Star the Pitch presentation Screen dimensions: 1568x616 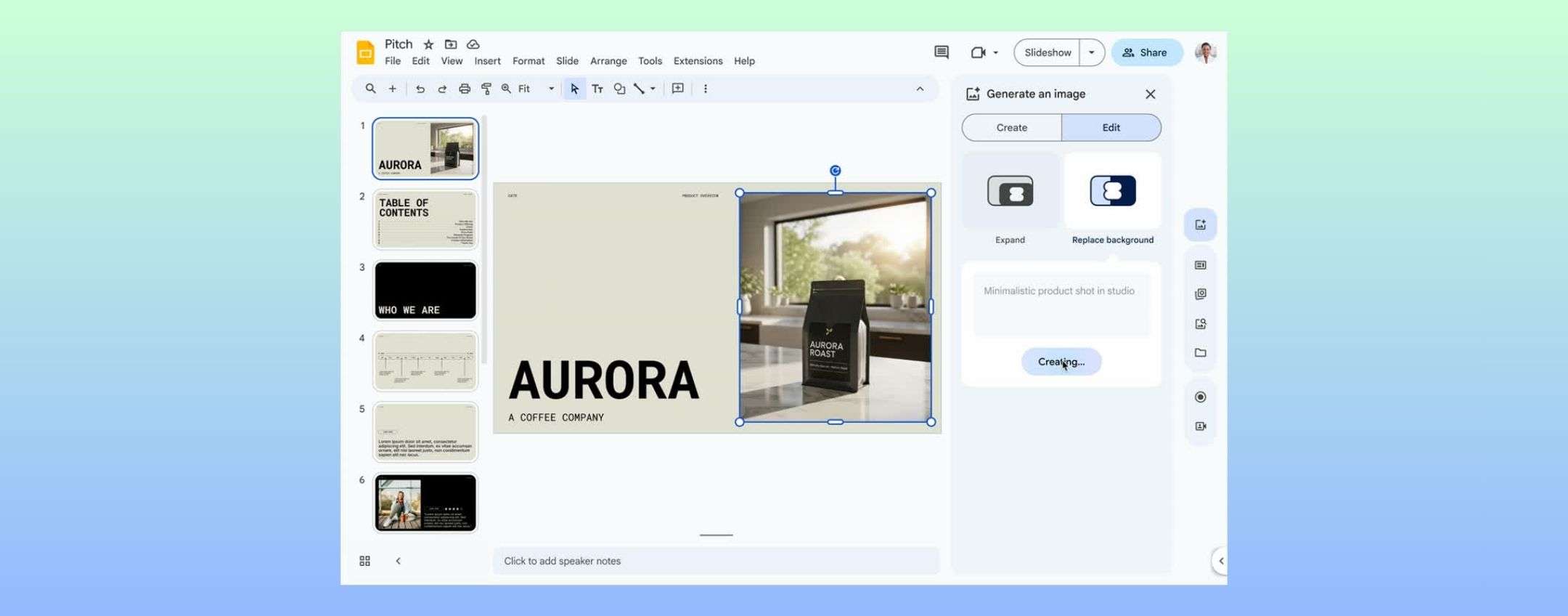click(x=428, y=44)
